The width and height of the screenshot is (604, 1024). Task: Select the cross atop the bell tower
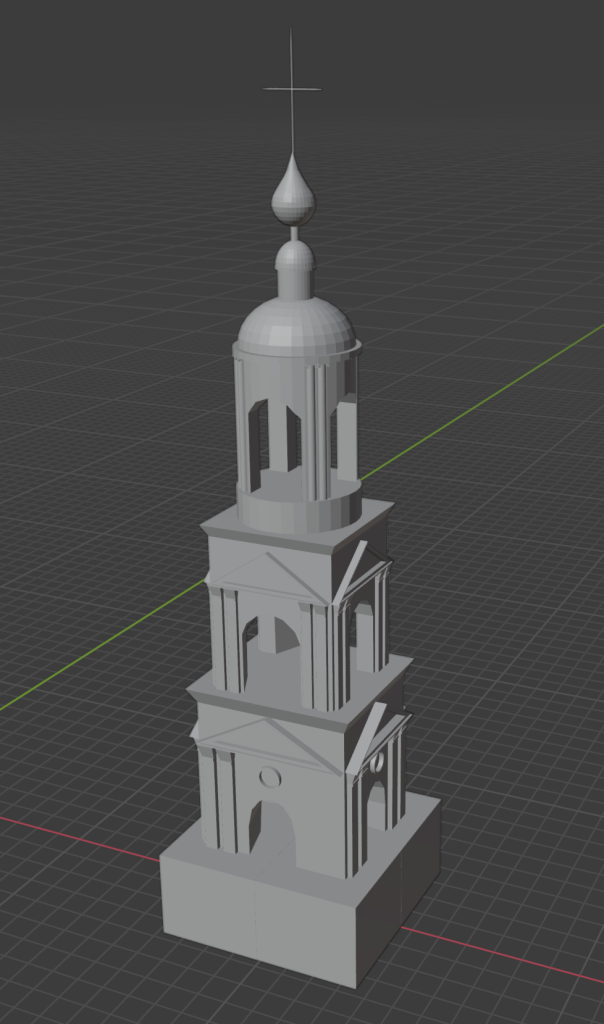coord(291,89)
